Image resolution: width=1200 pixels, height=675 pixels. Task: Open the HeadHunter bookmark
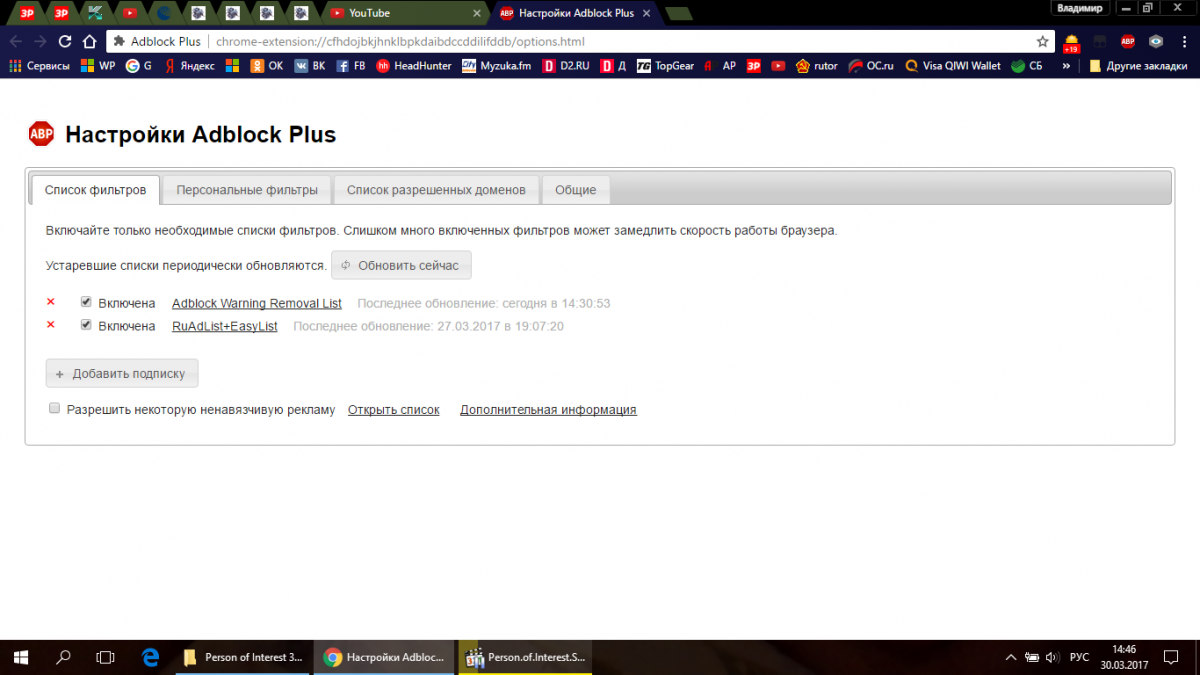413,66
